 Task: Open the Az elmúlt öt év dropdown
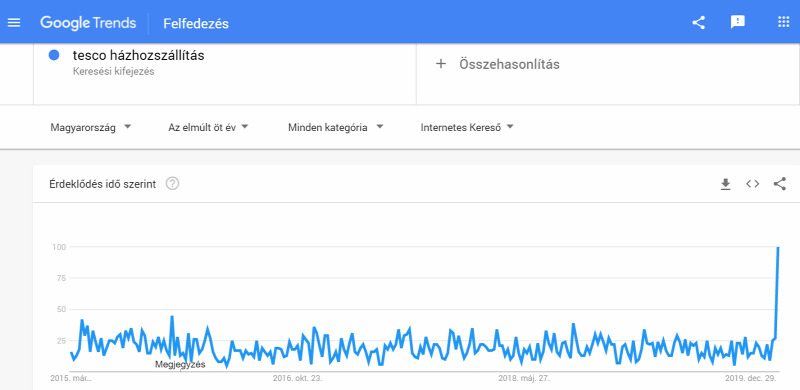coord(208,128)
